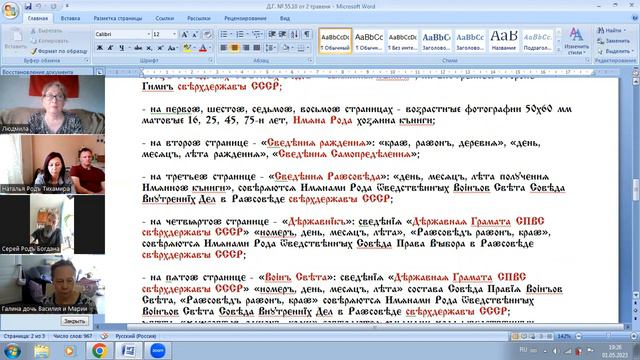Open Word help question mark icon
The width and height of the screenshot is (640, 360).
pyautogui.click(x=634, y=18)
